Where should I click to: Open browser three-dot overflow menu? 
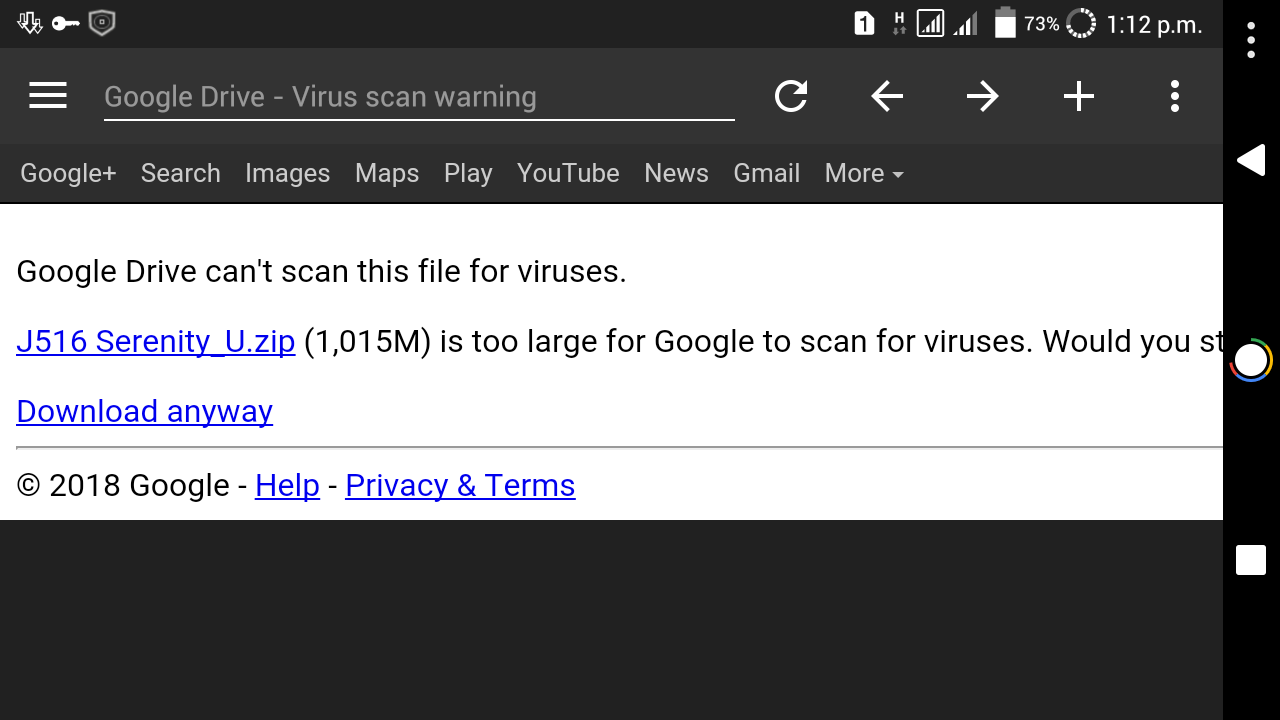click(x=1175, y=96)
